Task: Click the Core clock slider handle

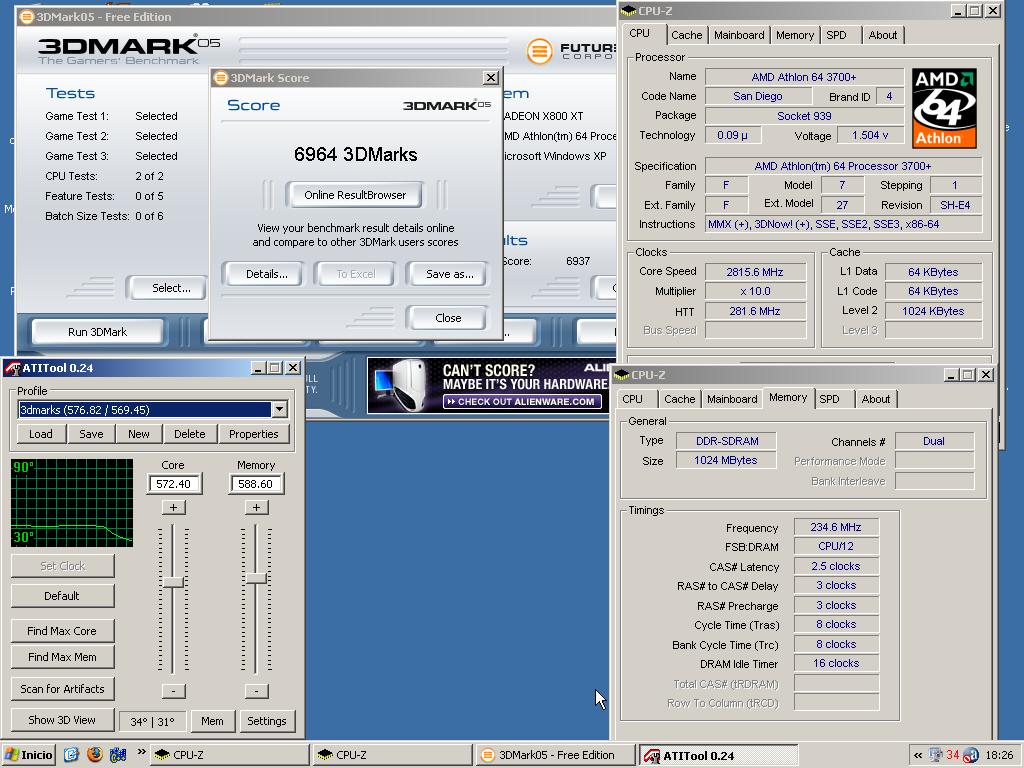Action: tap(173, 583)
